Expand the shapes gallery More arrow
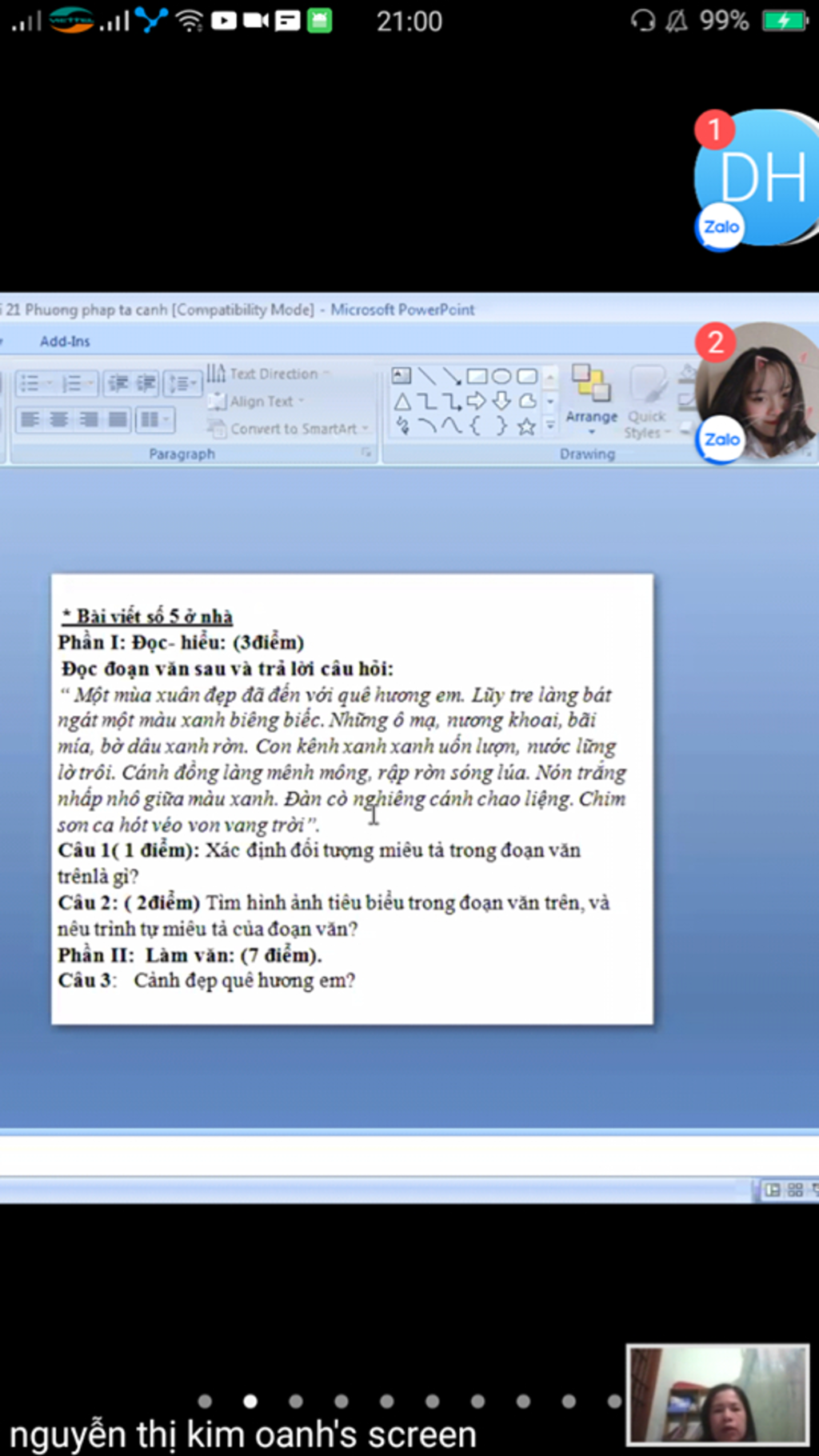This screenshot has width=819, height=1456. click(550, 426)
